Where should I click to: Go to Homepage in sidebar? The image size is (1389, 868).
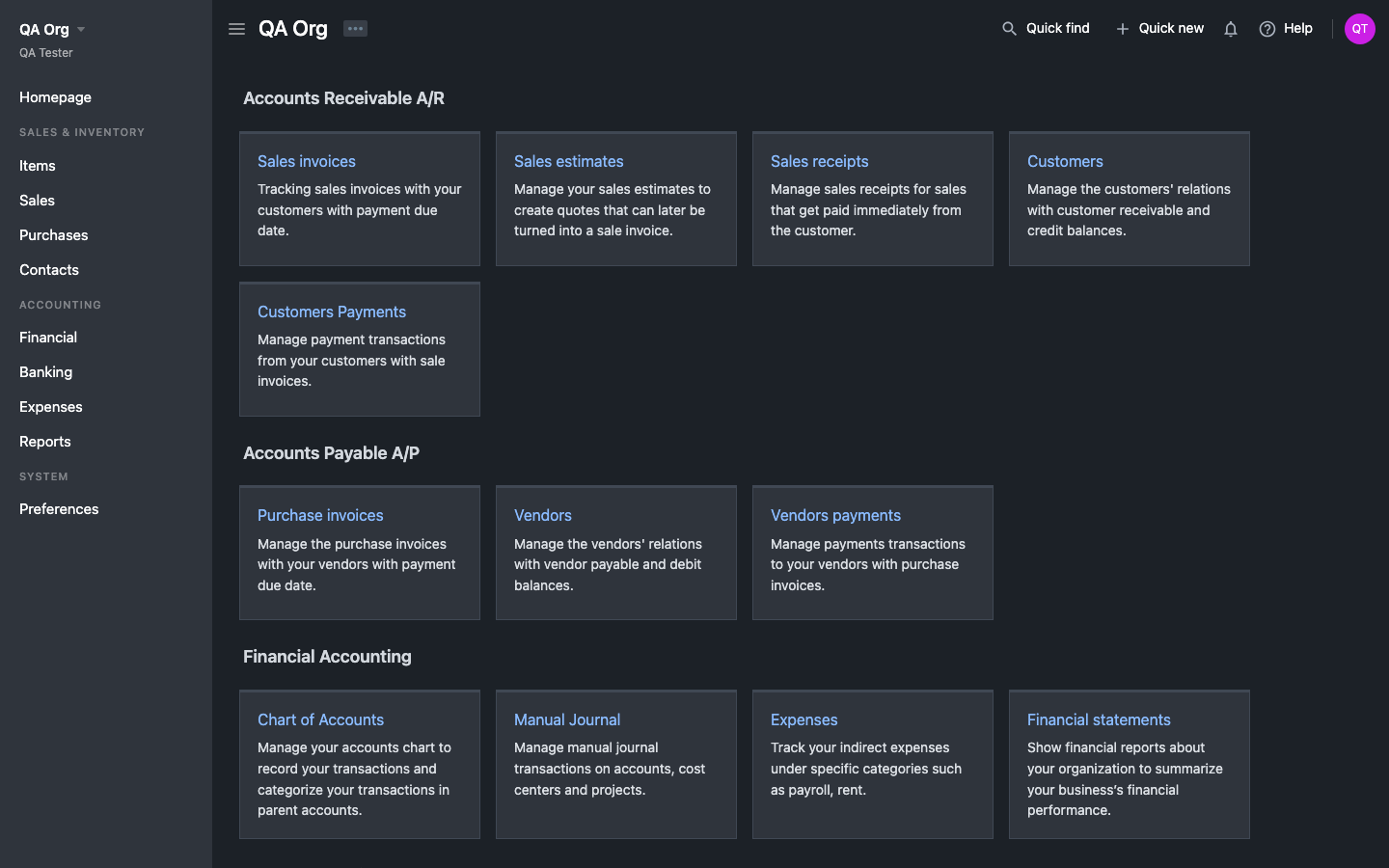[55, 97]
